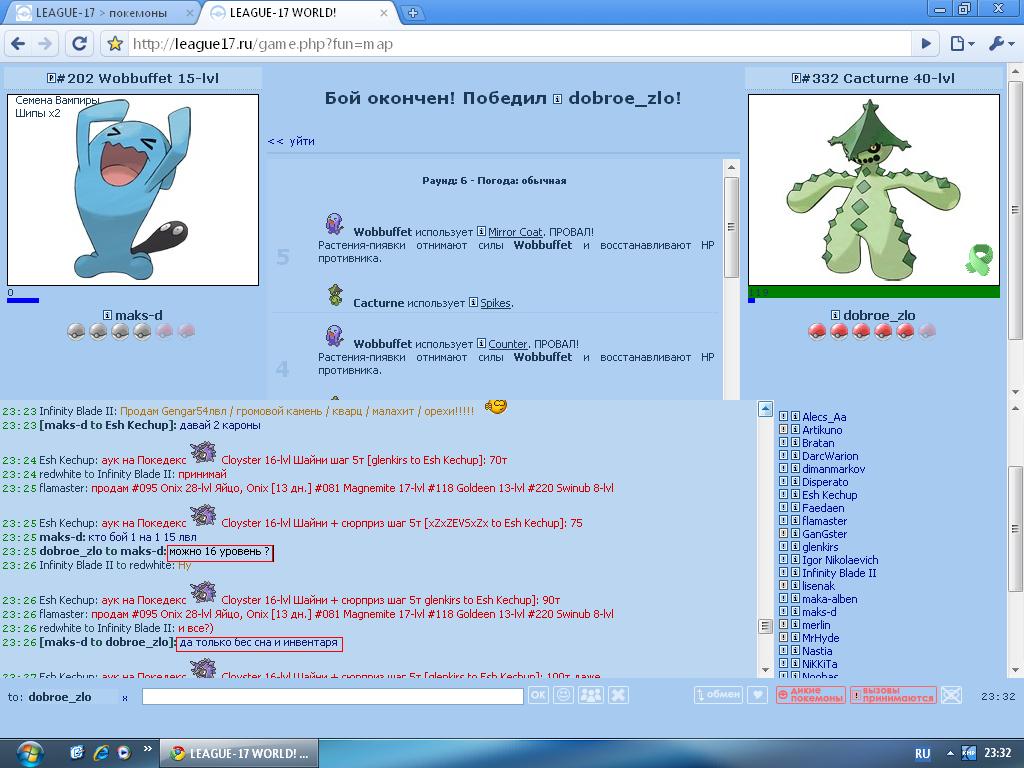Image resolution: width=1024 pixels, height=768 pixels.
Task: Click info icon before Mirror Coat
Action: click(481, 231)
